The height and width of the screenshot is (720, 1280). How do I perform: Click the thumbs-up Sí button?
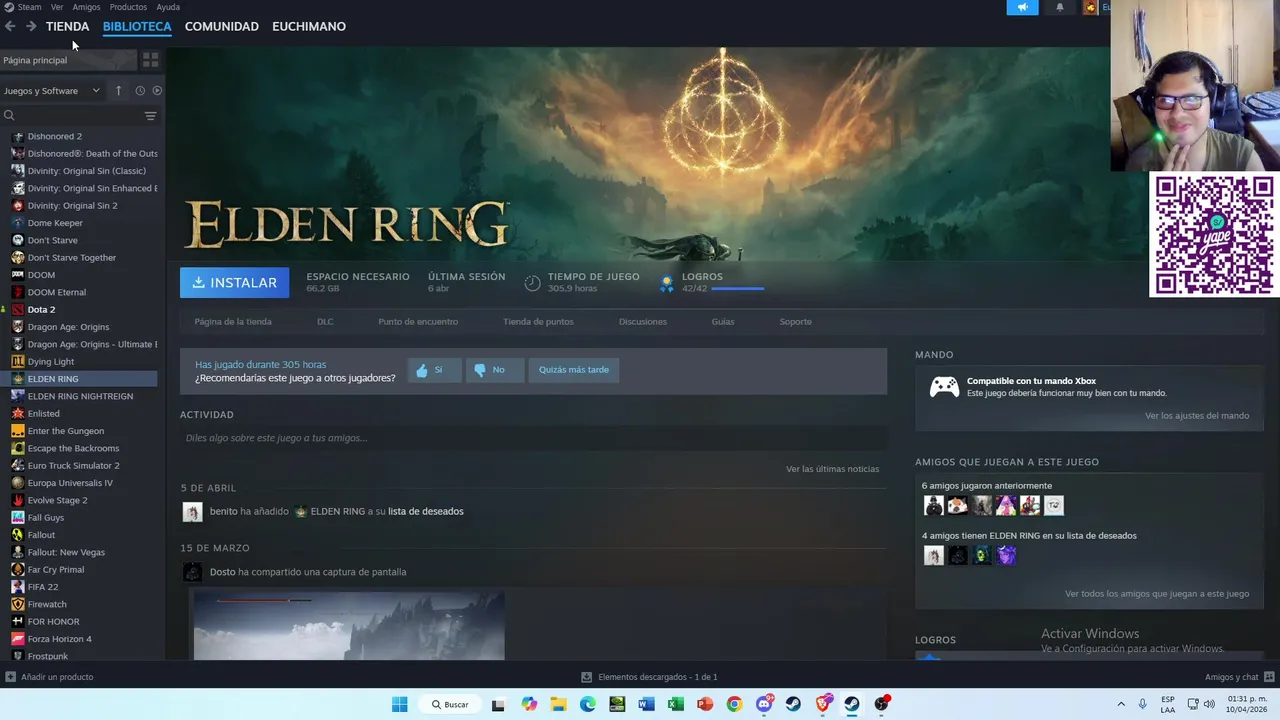click(434, 370)
